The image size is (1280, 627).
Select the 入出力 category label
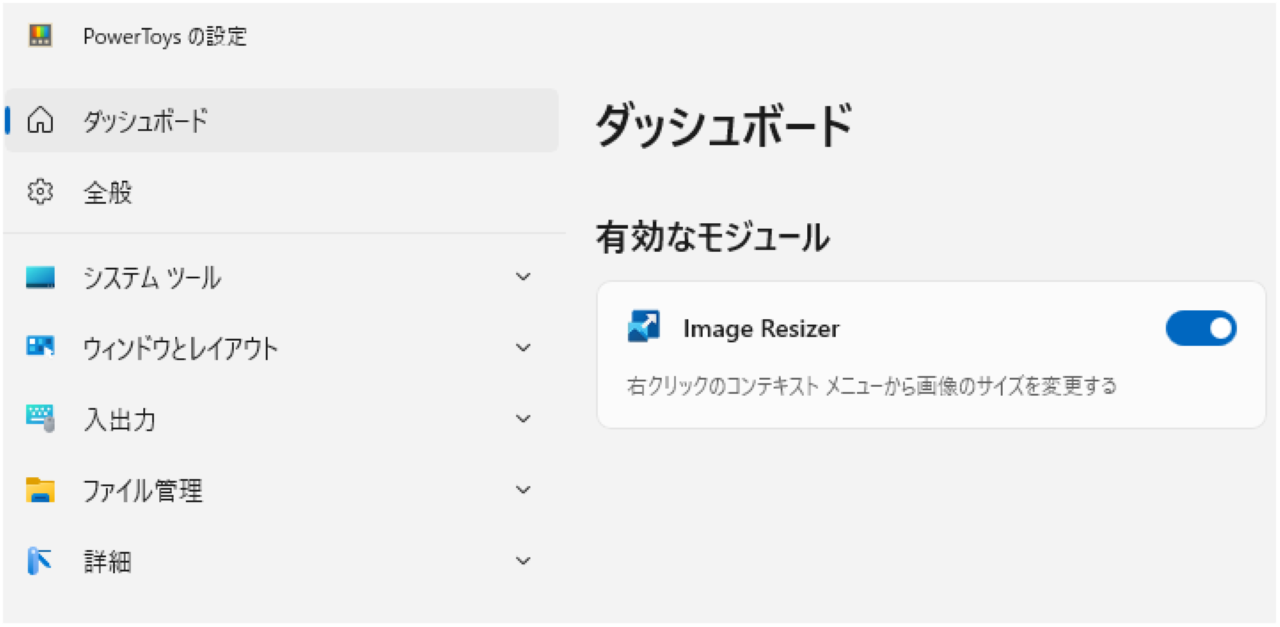tap(120, 420)
